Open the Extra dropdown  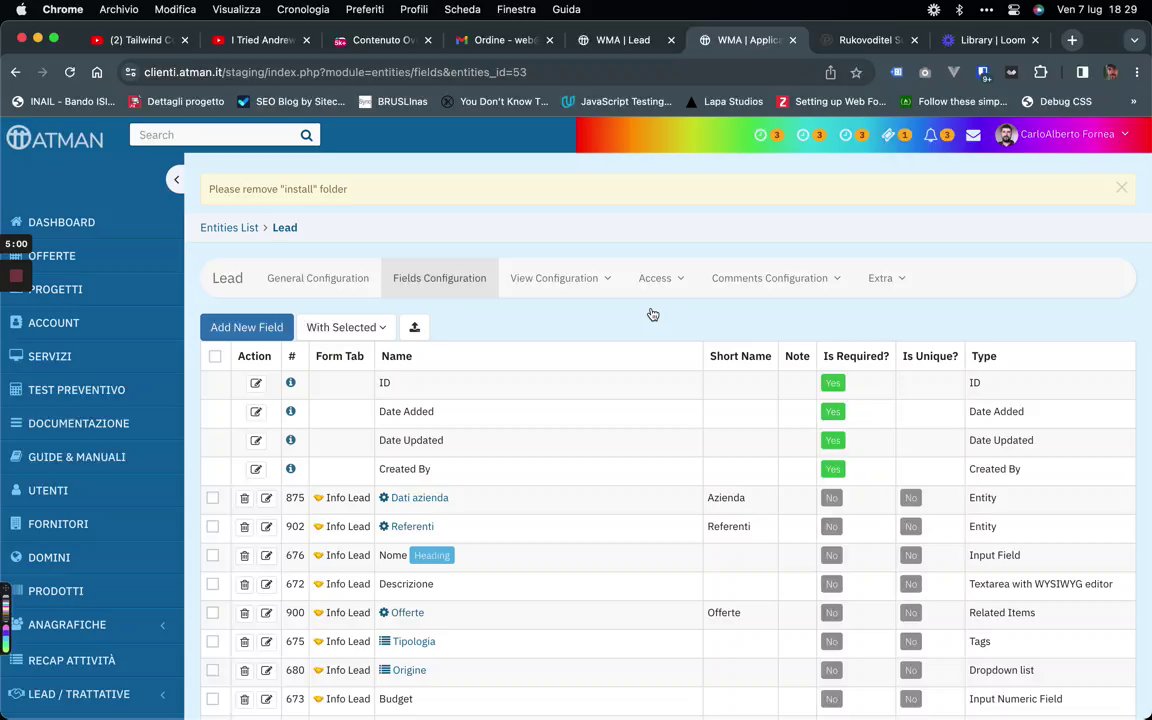click(x=887, y=278)
